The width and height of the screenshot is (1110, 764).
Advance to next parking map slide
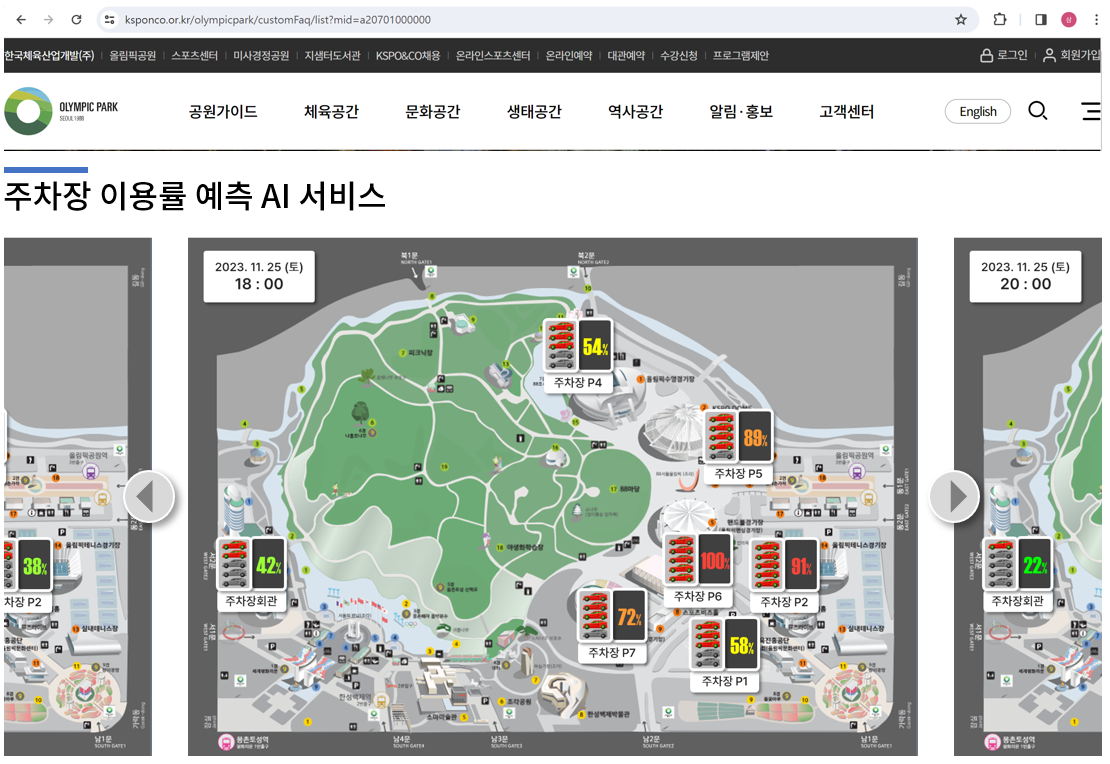click(x=954, y=497)
